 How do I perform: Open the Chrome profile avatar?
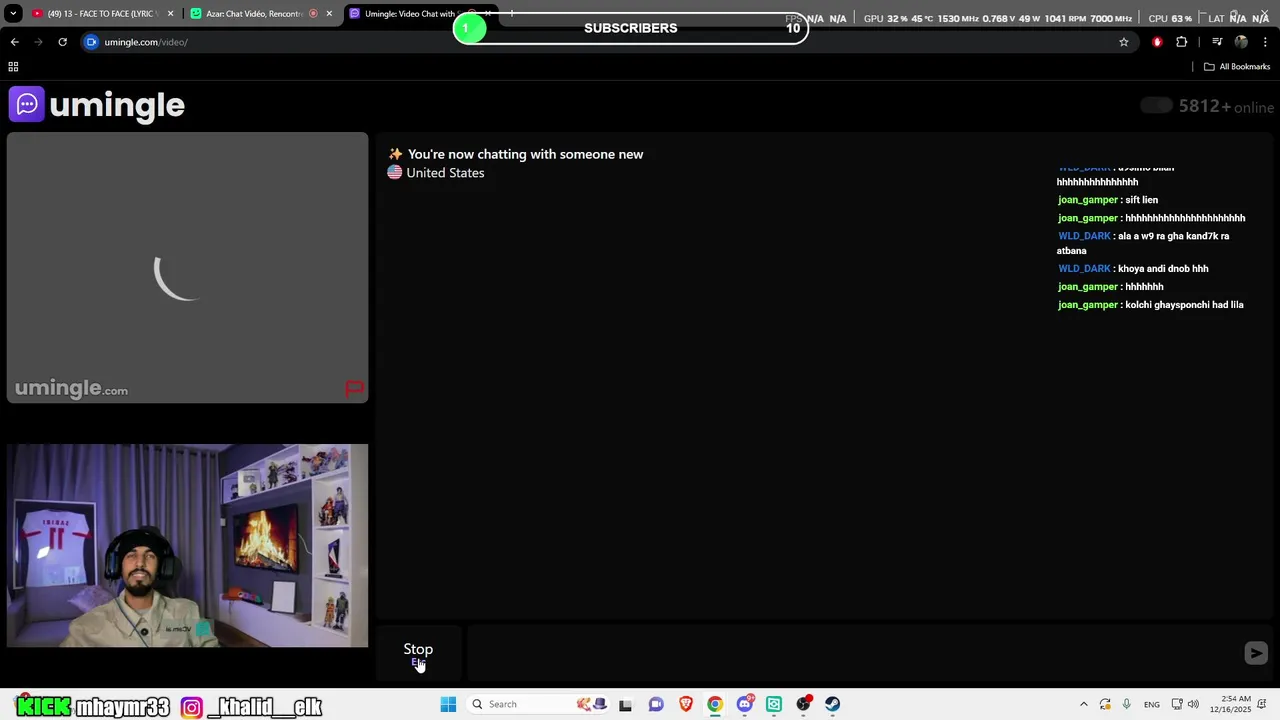coord(1241,42)
